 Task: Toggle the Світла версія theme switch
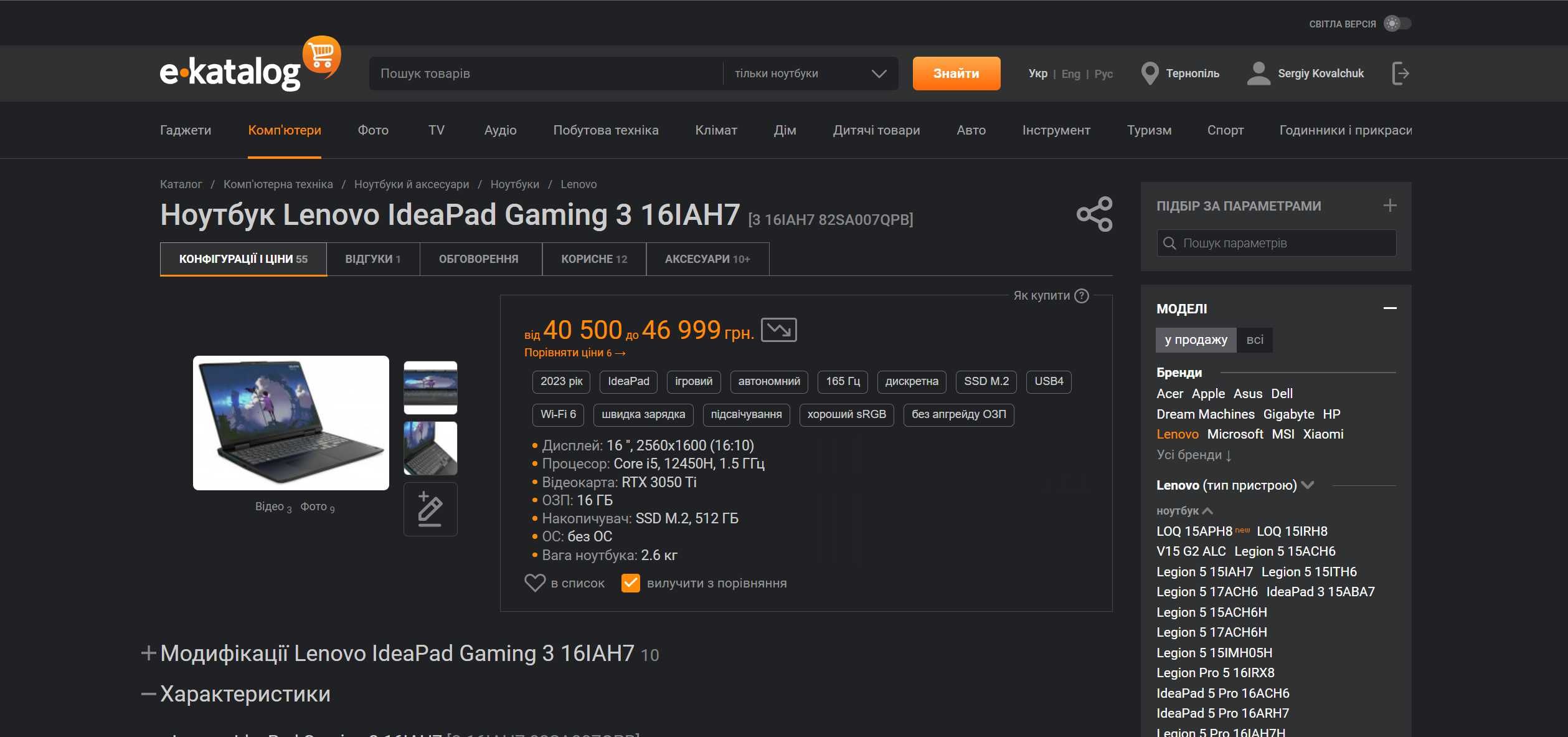1397,24
